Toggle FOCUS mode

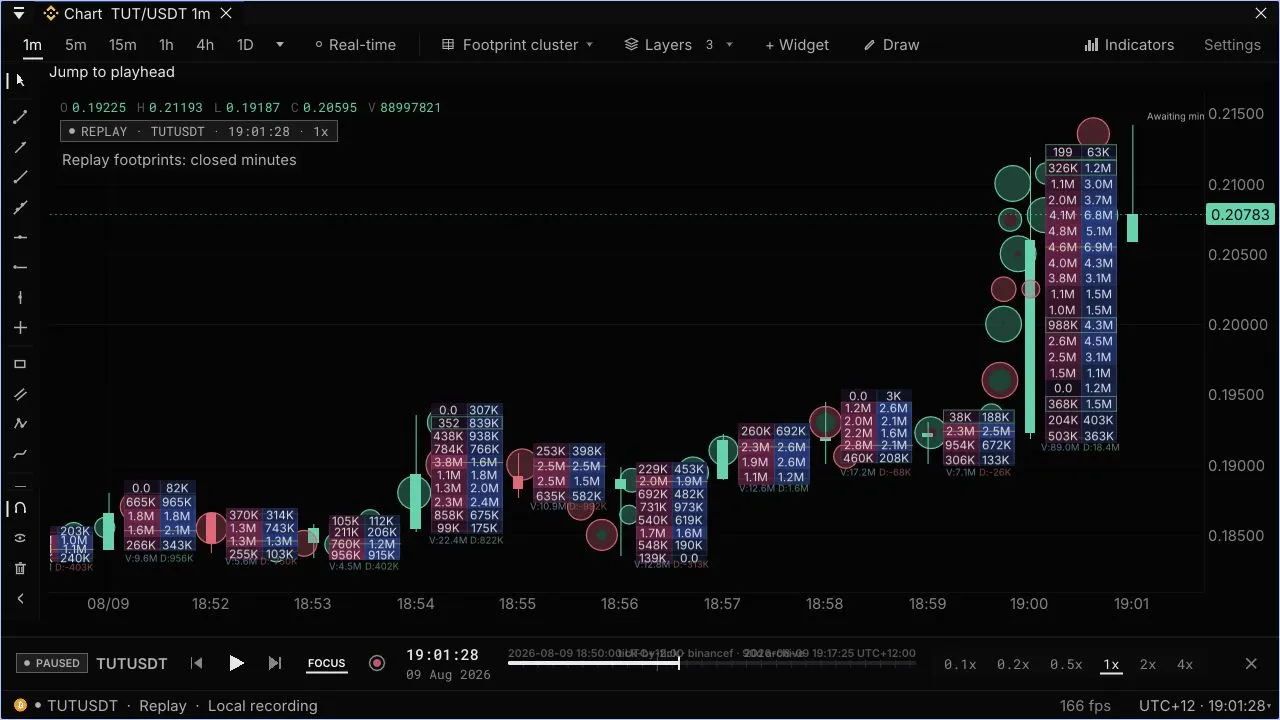pos(326,663)
